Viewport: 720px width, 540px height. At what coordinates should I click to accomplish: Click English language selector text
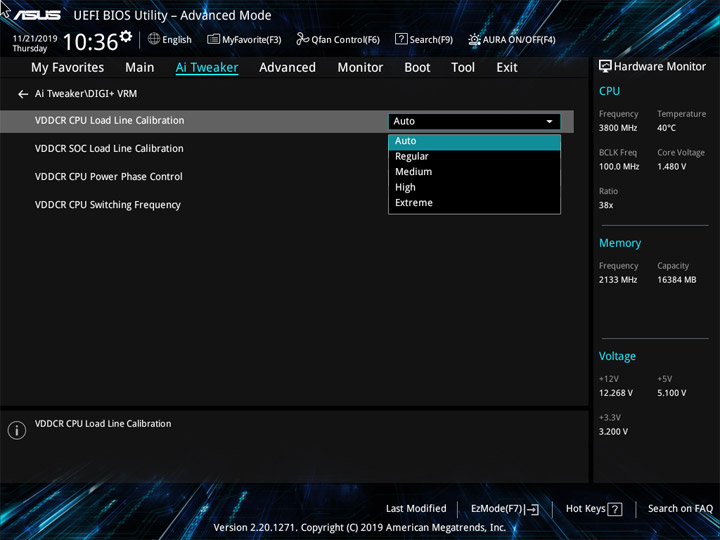point(177,40)
